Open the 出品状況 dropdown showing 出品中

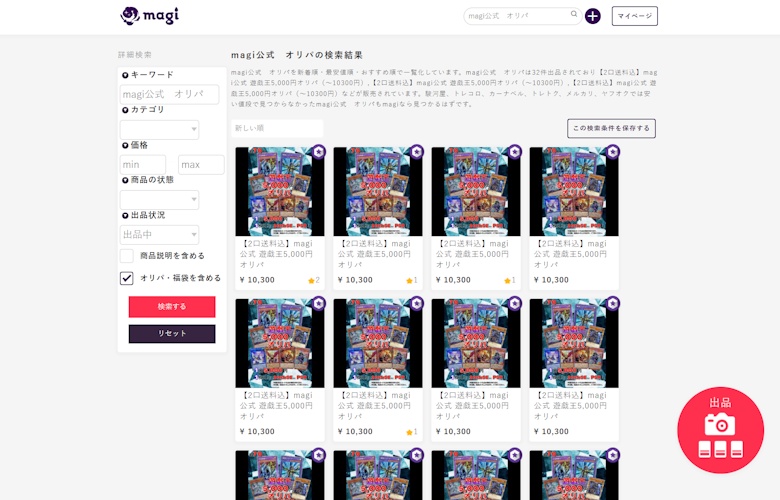click(x=160, y=235)
